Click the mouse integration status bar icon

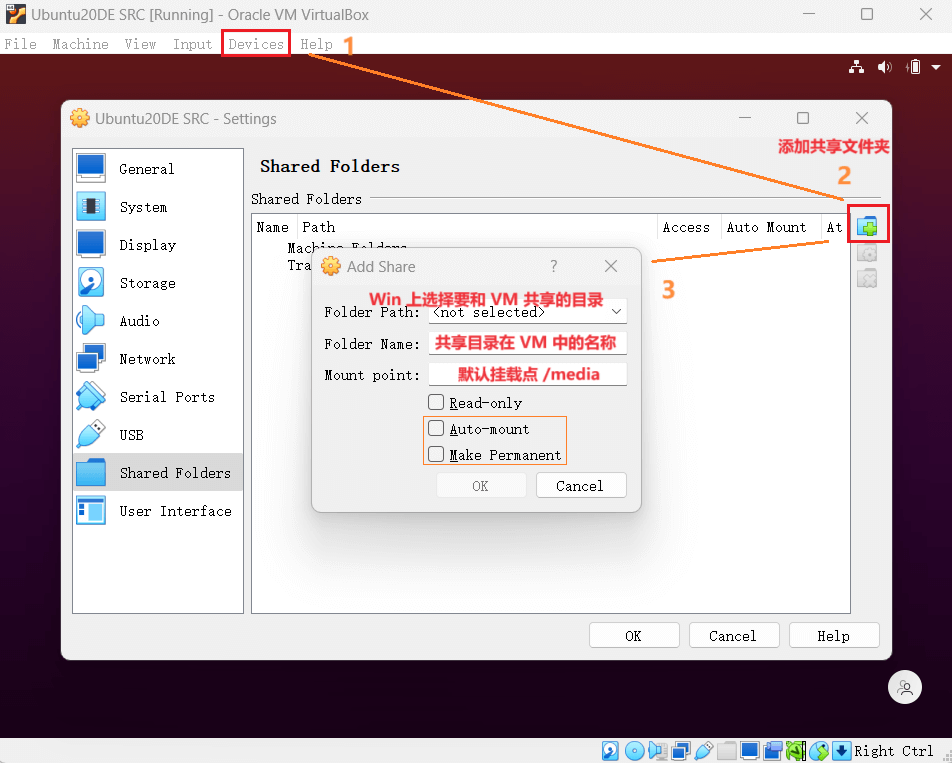tap(818, 751)
